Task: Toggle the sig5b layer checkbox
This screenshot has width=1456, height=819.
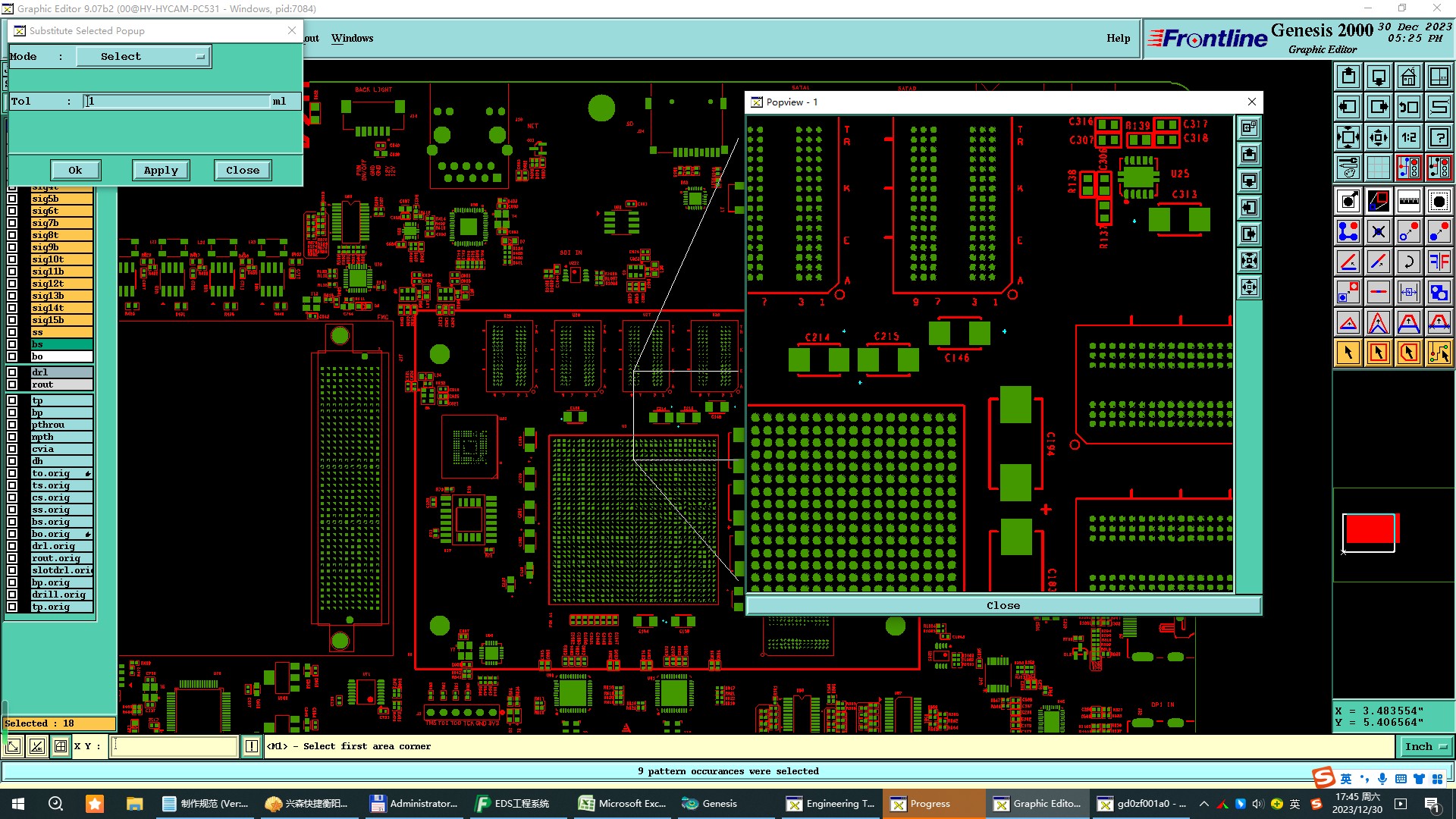Action: coord(12,199)
